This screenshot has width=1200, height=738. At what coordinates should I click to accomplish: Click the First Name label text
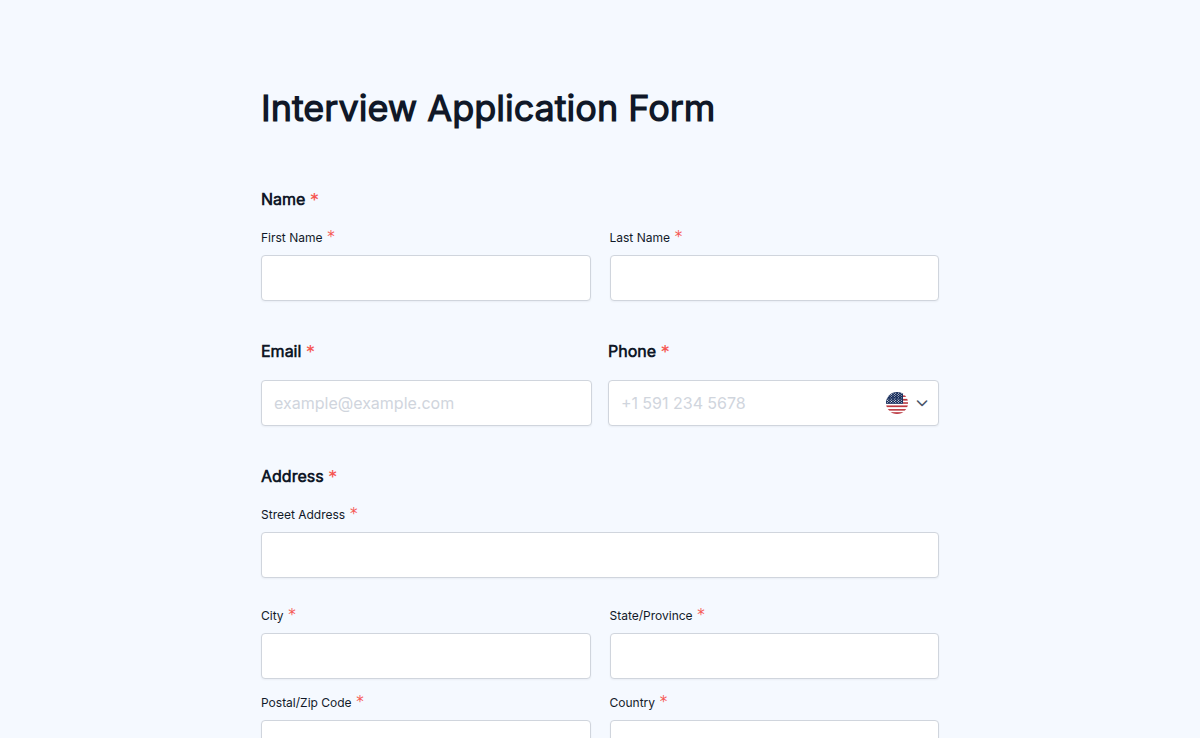click(290, 237)
